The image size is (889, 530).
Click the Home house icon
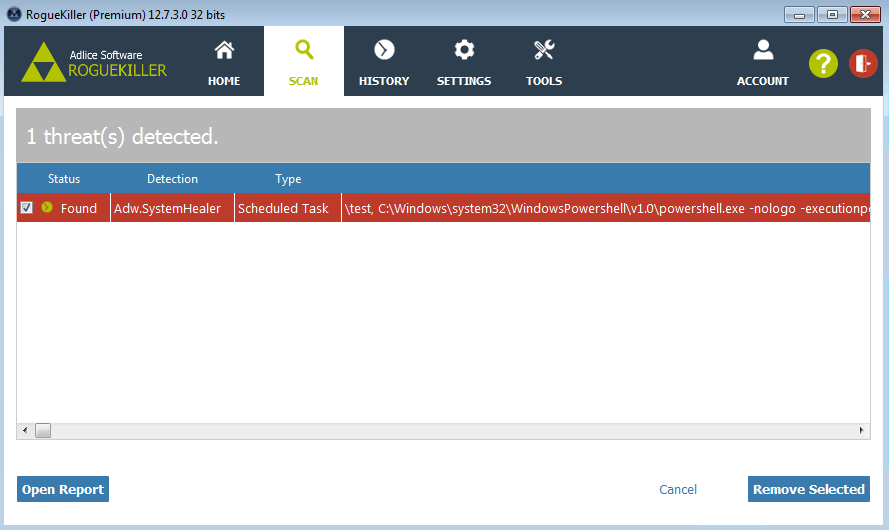[x=224, y=50]
